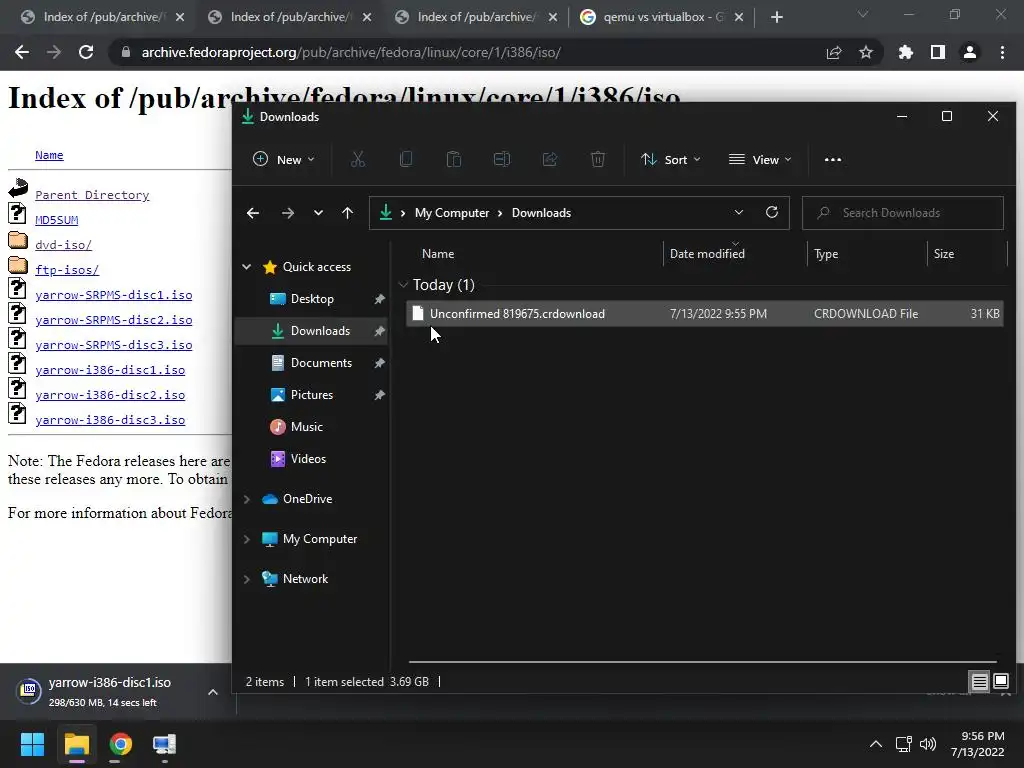Click the Search Downloads field
1024x768 pixels.
[x=903, y=213]
